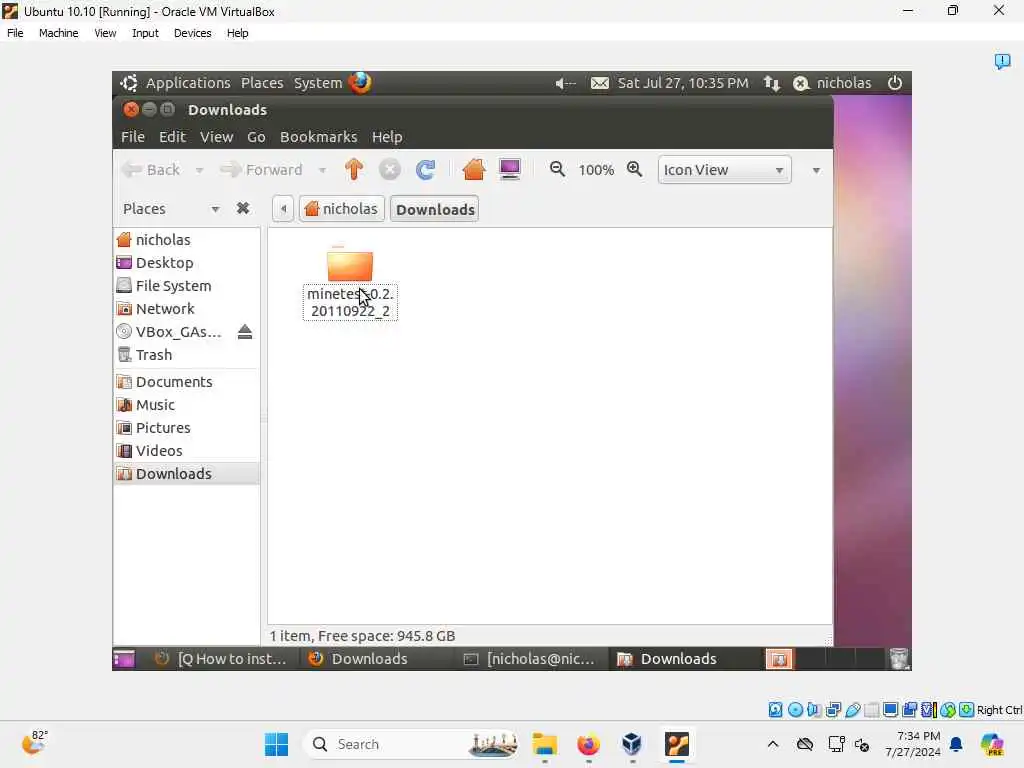Click the Windows taskbar search box
The height and width of the screenshot is (768, 1024).
(x=411, y=744)
